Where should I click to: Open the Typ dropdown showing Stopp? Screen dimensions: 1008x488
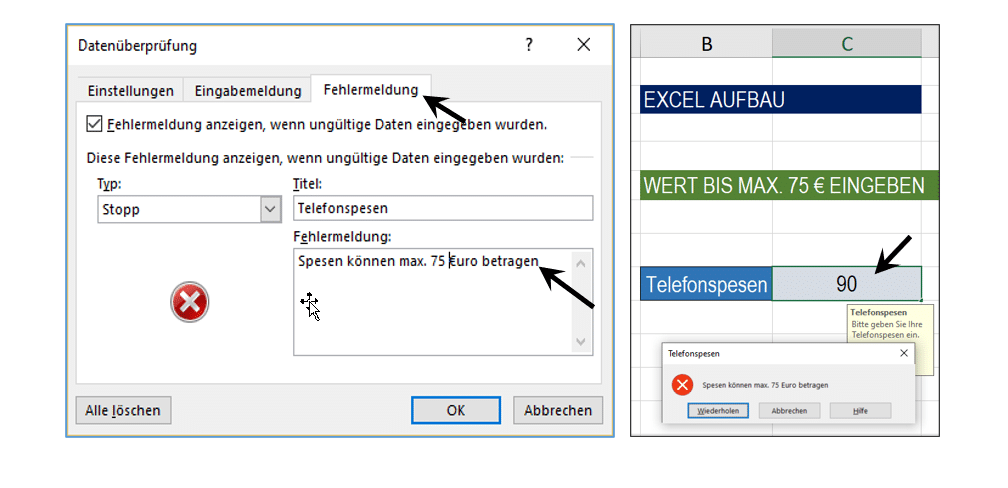tap(189, 210)
